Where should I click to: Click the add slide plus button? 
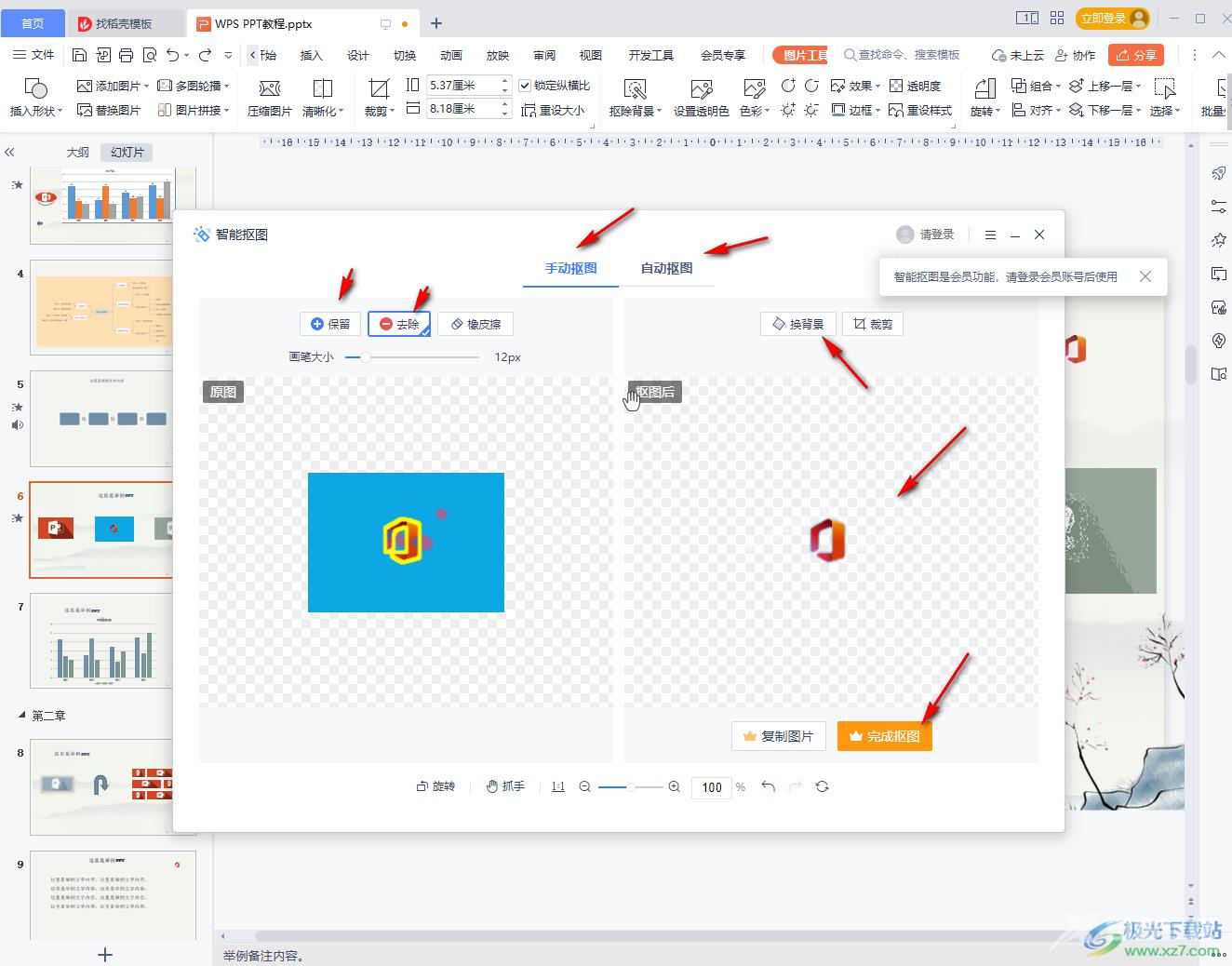(x=105, y=954)
